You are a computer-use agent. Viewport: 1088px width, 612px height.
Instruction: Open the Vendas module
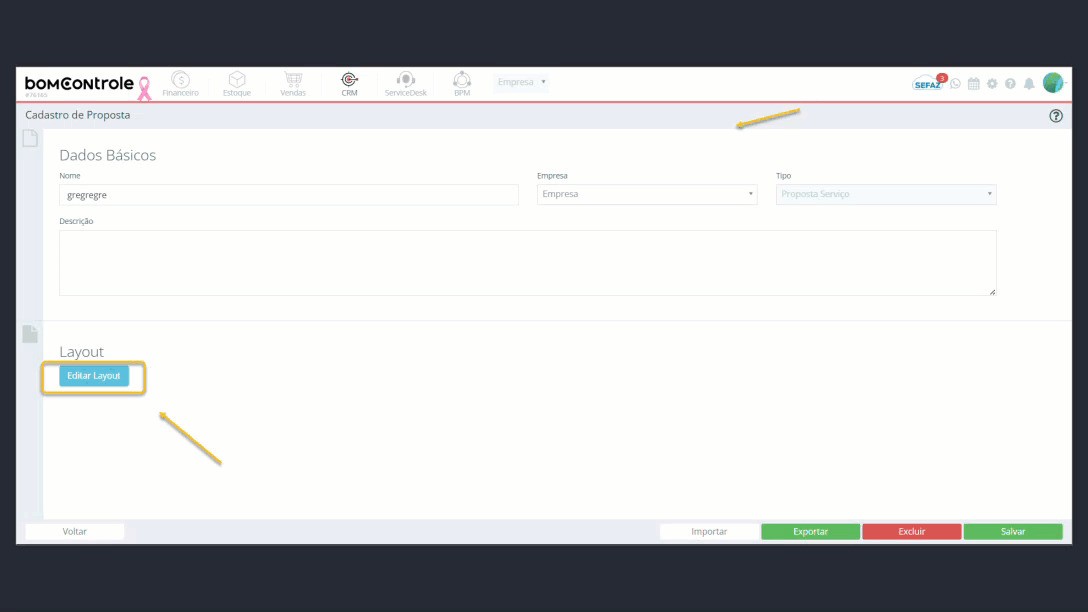(x=293, y=84)
